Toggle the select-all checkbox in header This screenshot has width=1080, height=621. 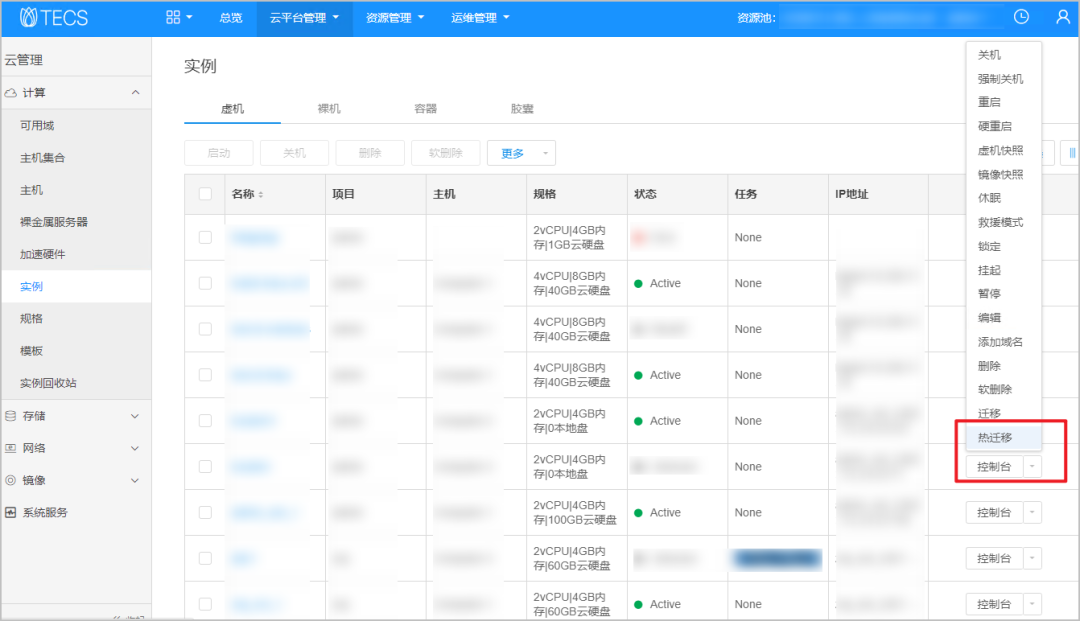[x=205, y=194]
